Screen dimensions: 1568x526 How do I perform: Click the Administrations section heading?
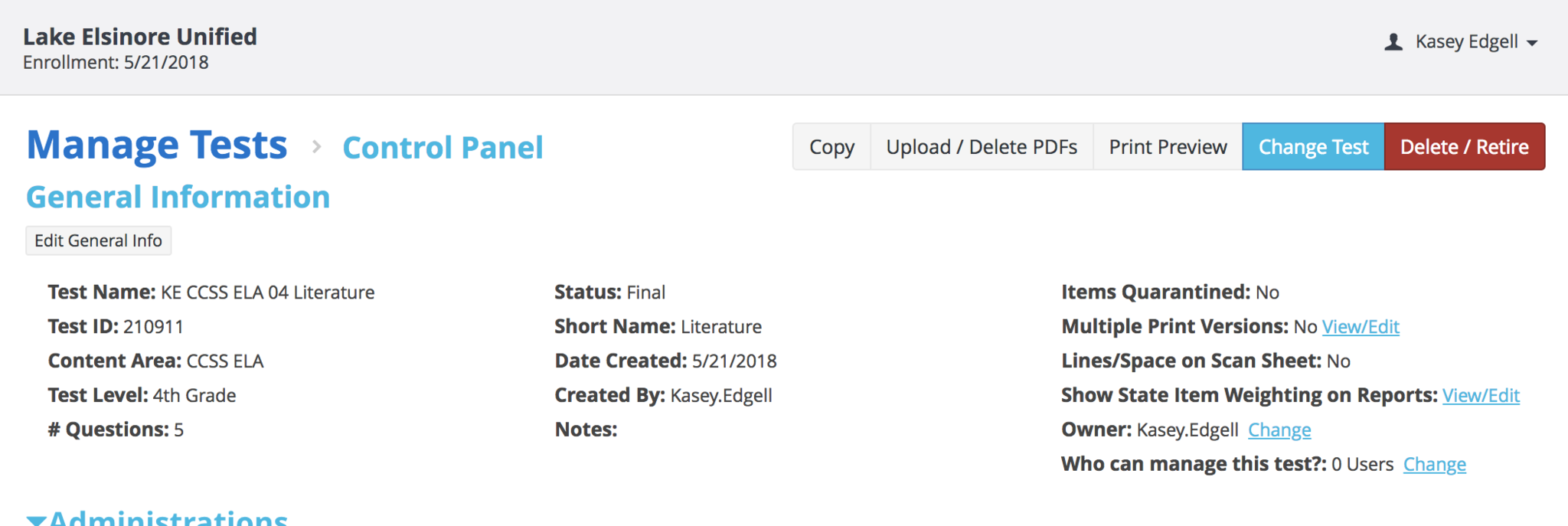pyautogui.click(x=168, y=518)
